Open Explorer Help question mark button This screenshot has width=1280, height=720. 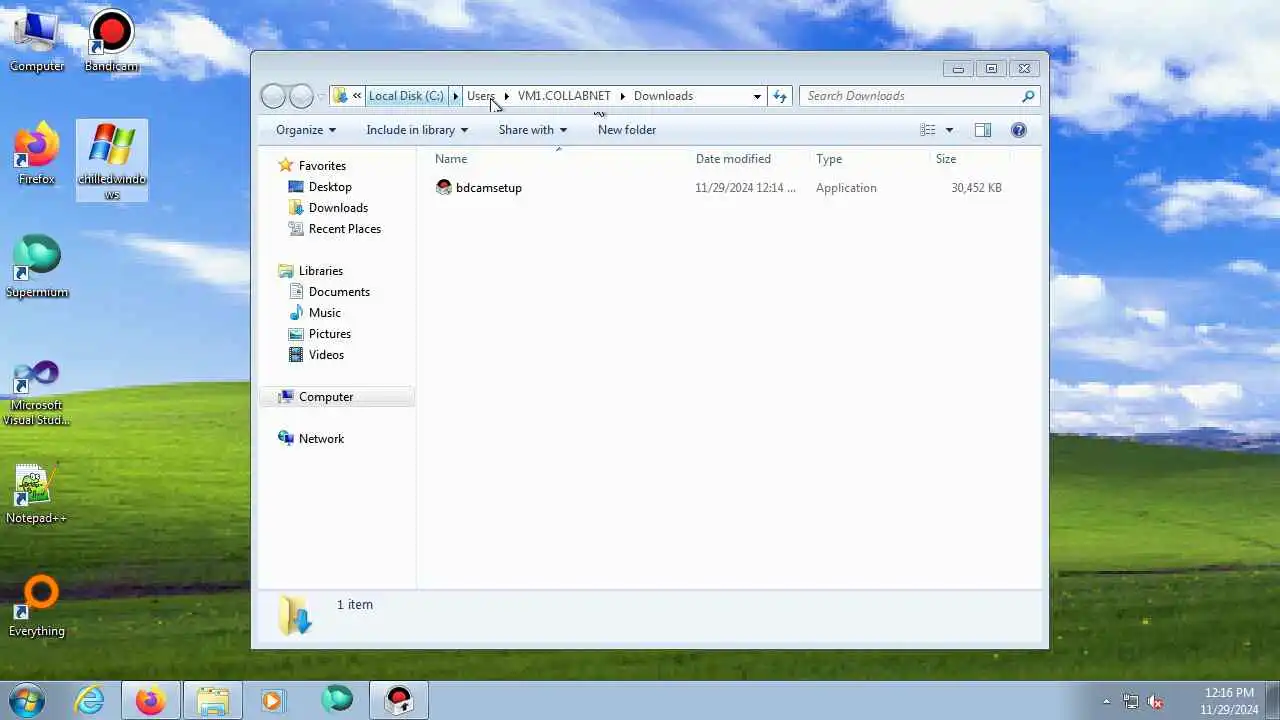1019,130
